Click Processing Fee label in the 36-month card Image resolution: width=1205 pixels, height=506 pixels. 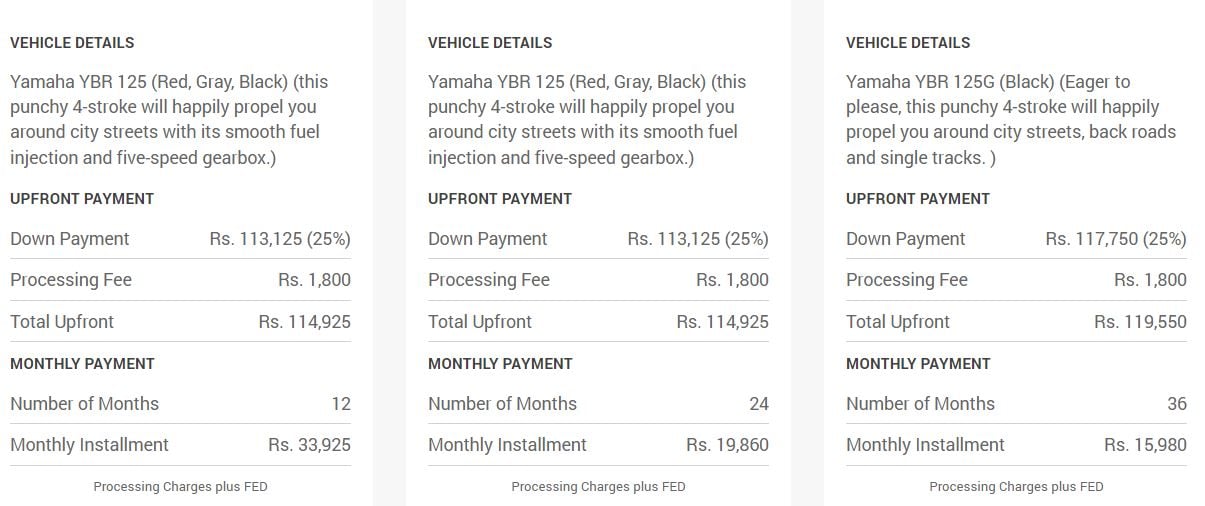907,280
